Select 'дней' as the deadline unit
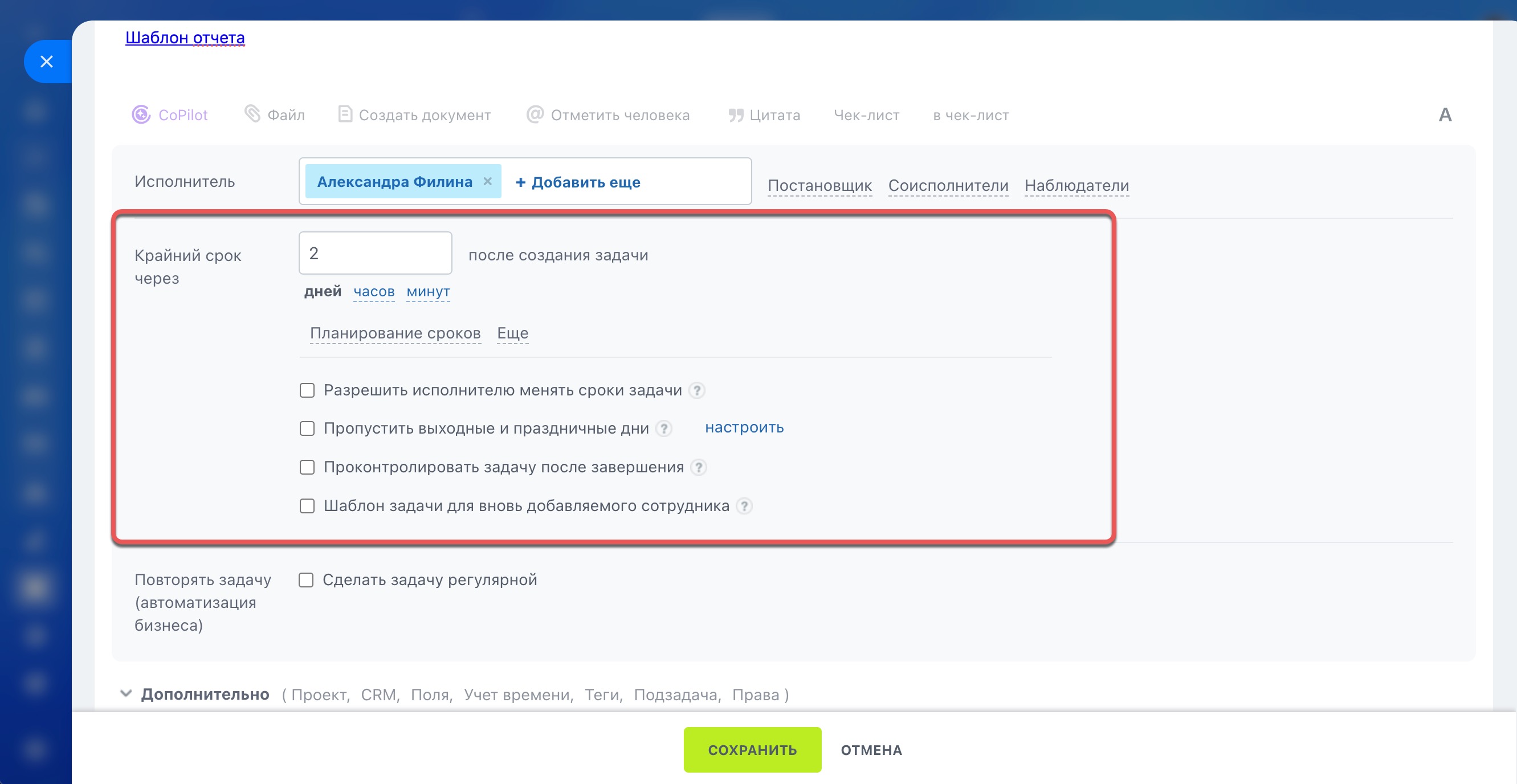 click(323, 291)
